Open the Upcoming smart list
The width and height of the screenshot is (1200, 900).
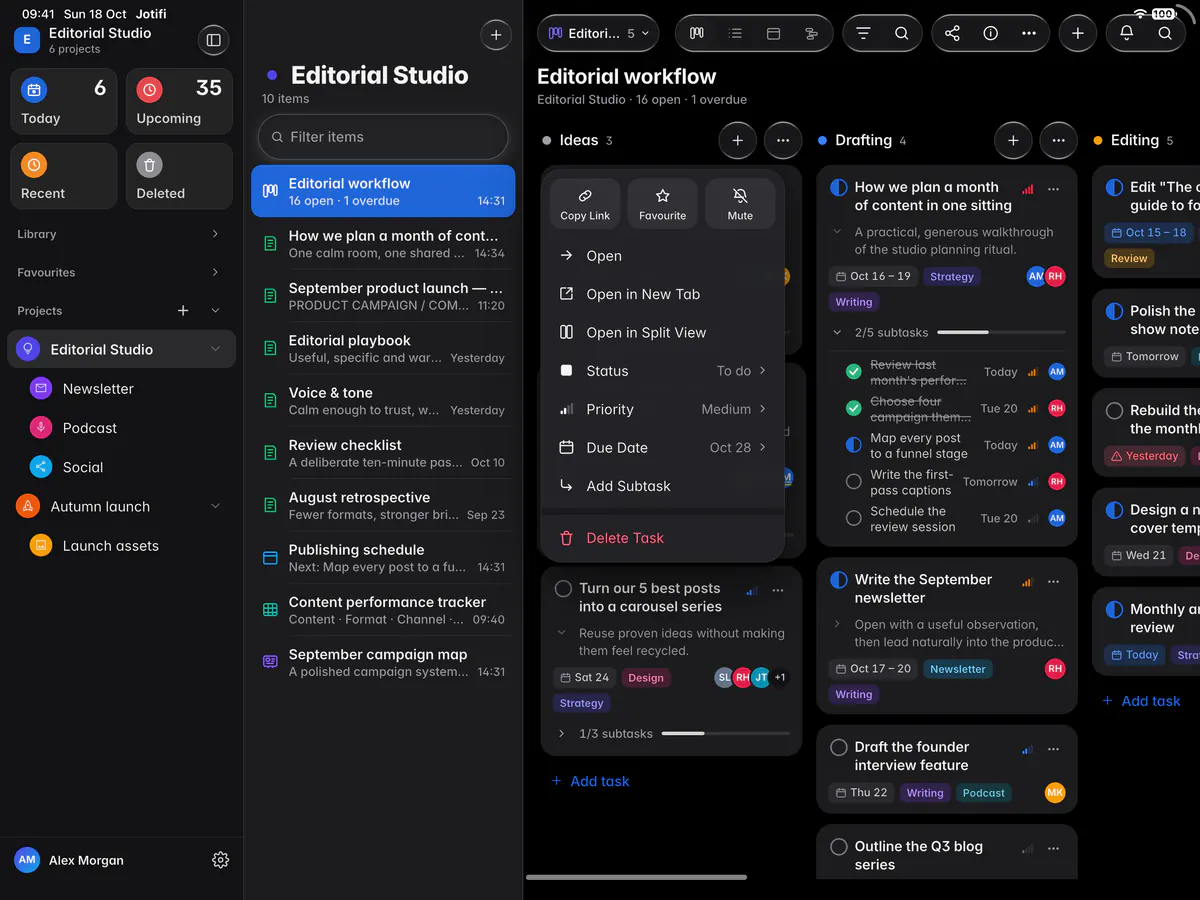179,101
